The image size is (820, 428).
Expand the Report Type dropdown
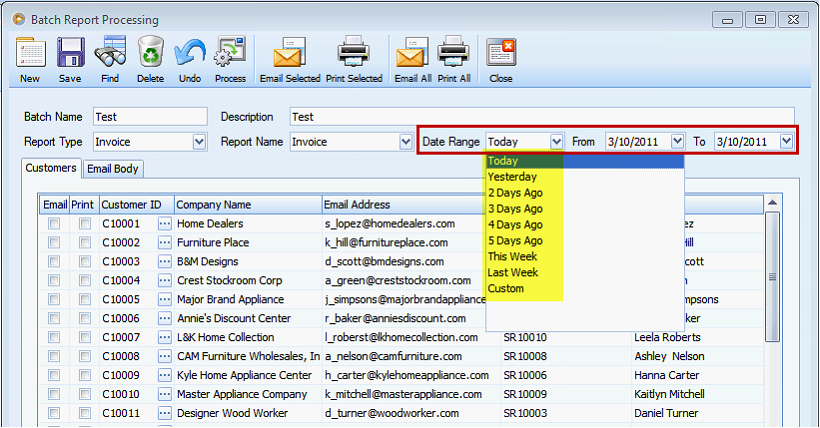click(x=199, y=142)
